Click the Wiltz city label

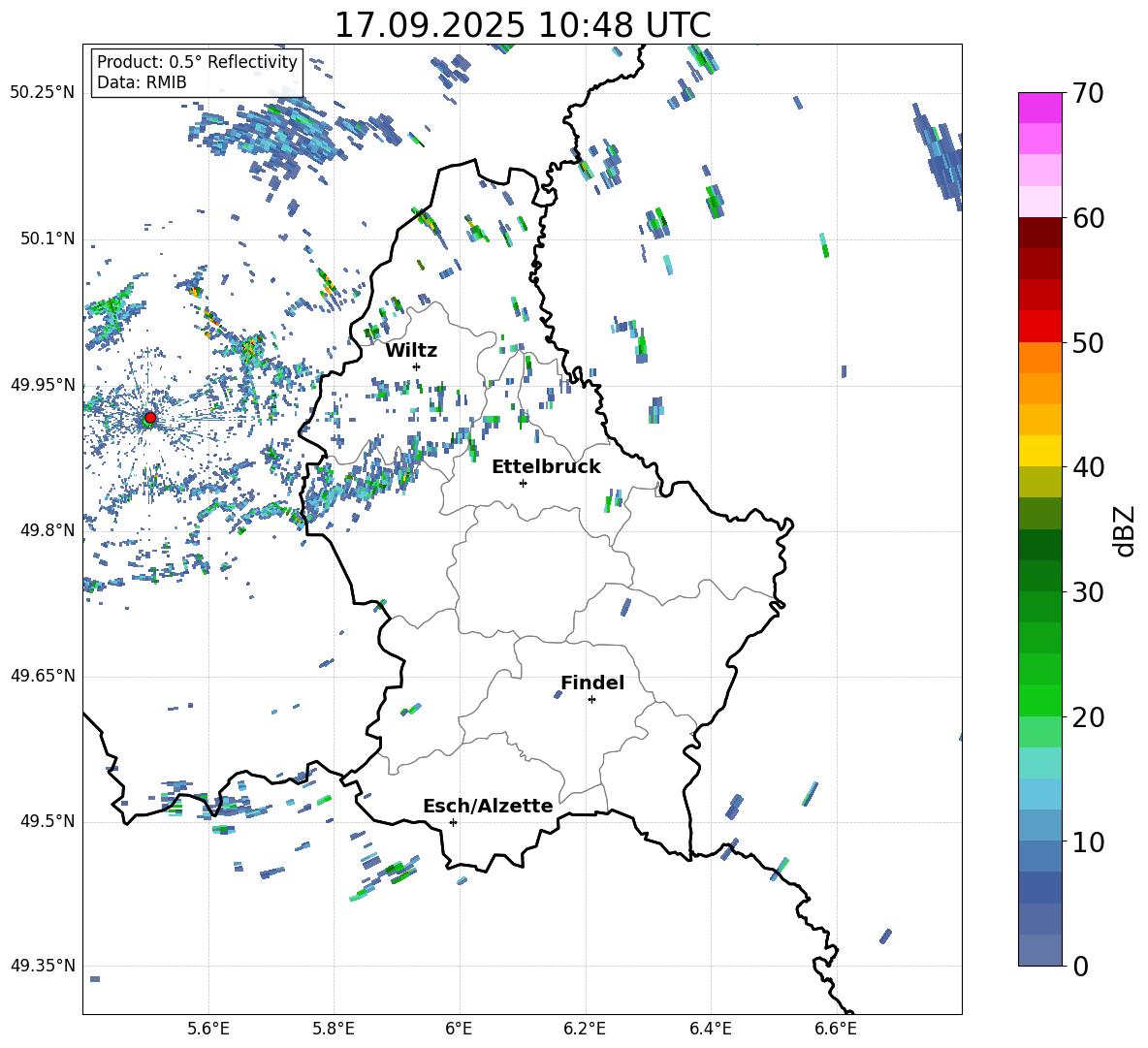[411, 351]
